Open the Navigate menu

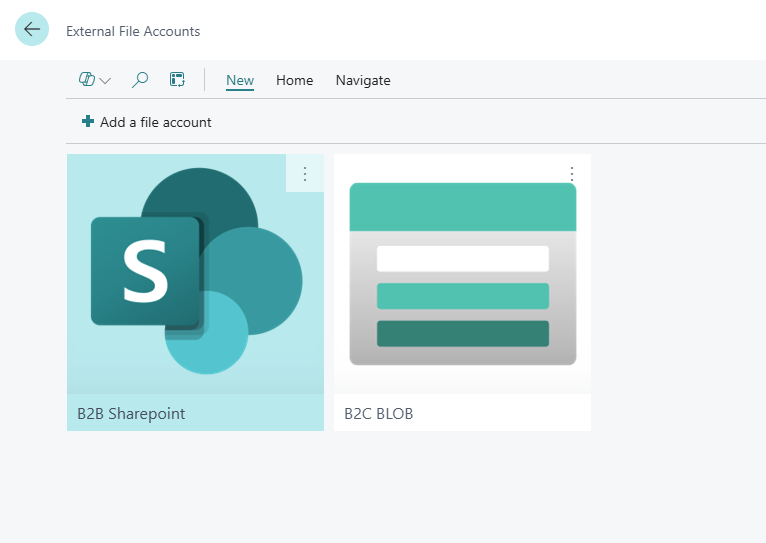363,80
